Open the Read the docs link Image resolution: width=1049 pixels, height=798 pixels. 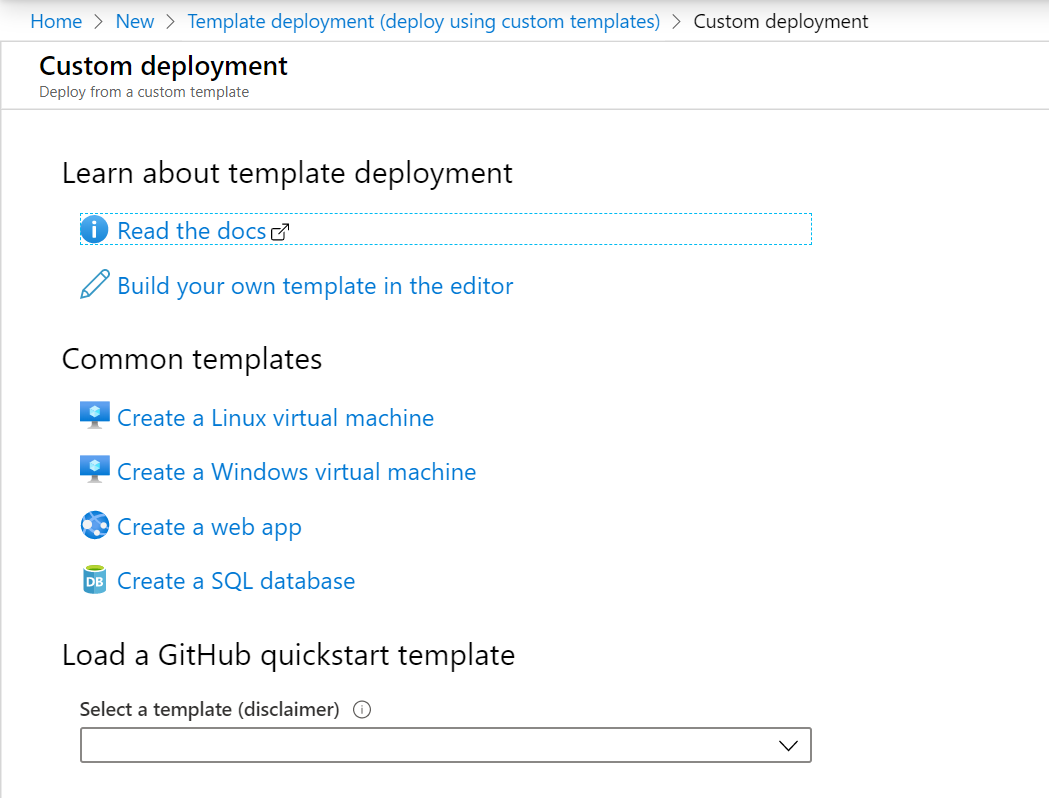pos(191,231)
